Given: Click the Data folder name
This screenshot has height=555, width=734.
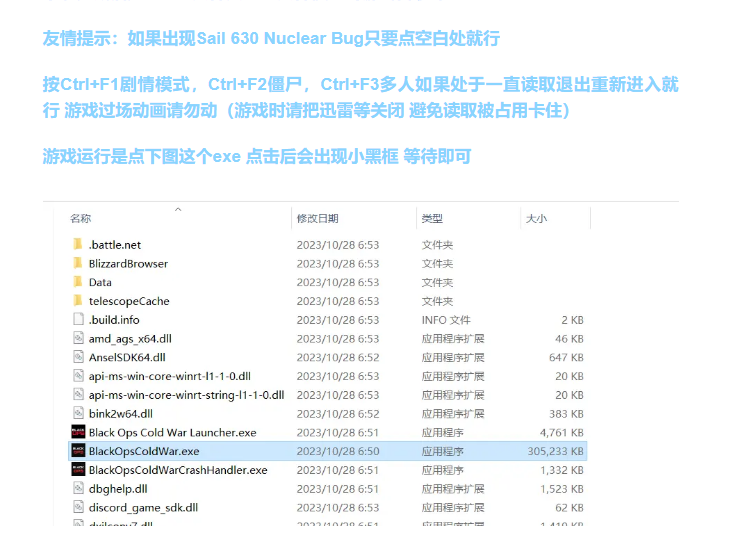Looking at the screenshot, I should [100, 282].
